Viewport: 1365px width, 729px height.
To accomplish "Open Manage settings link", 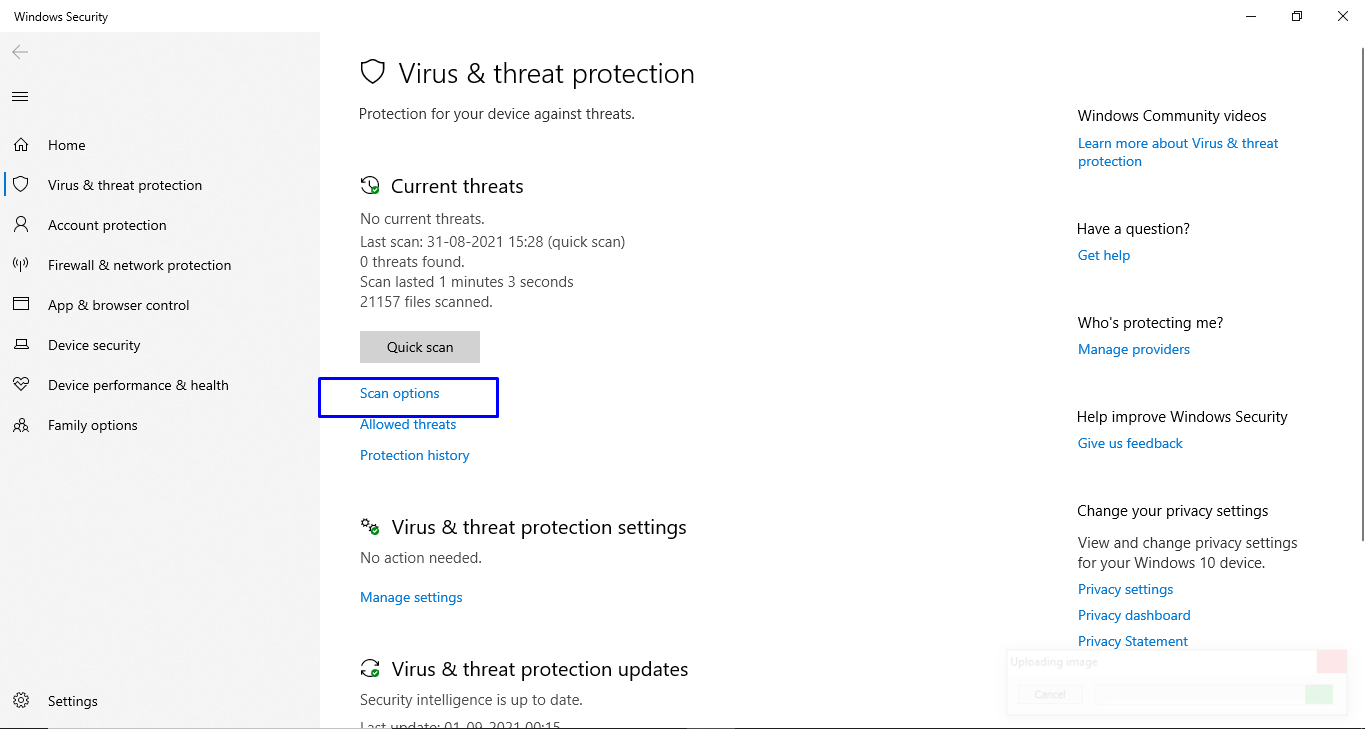I will click(x=411, y=597).
